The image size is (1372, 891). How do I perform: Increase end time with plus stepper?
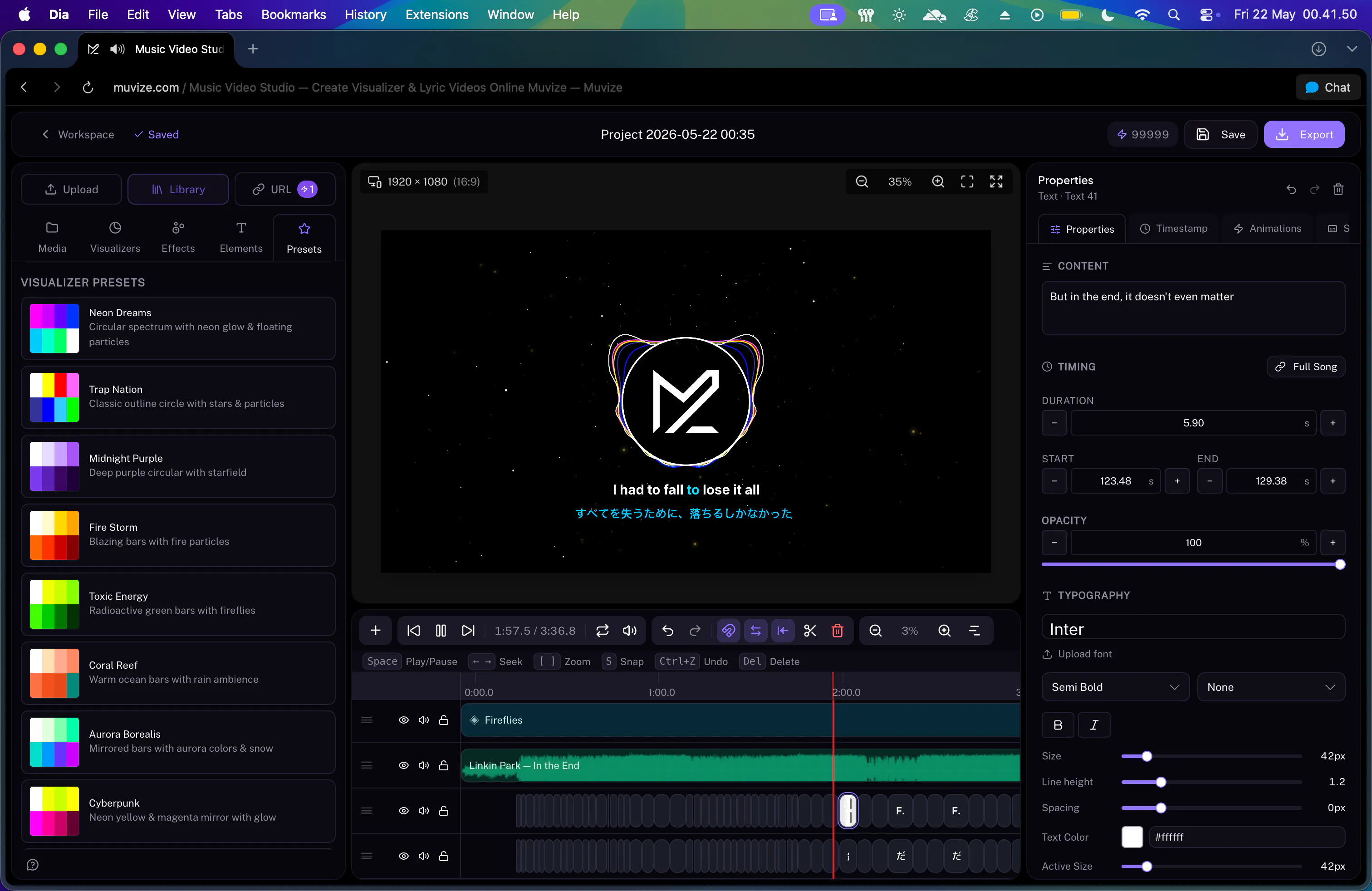coord(1332,480)
